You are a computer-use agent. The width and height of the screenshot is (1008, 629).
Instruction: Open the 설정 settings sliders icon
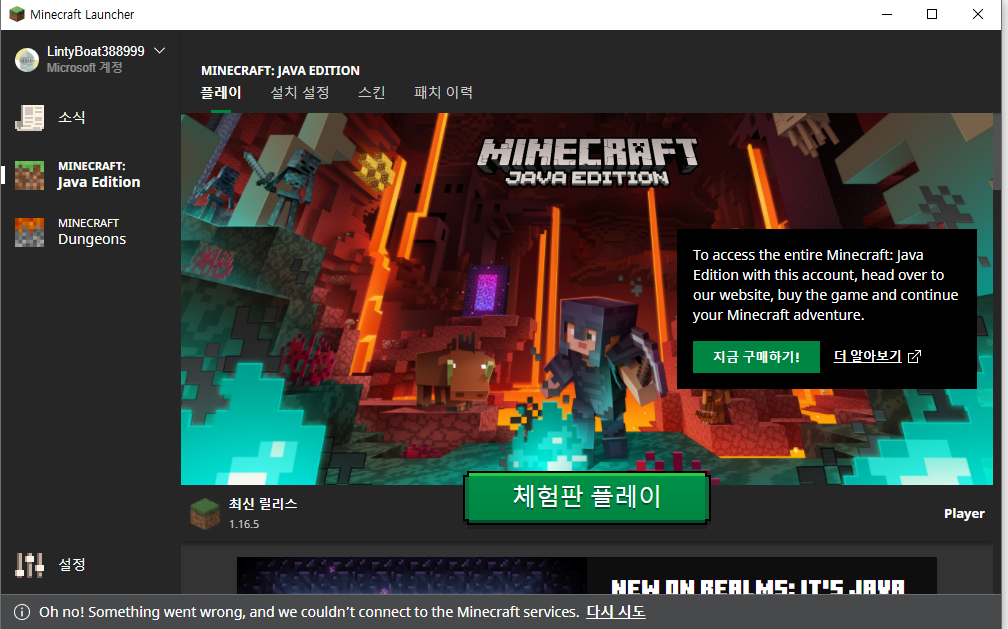(x=30, y=565)
